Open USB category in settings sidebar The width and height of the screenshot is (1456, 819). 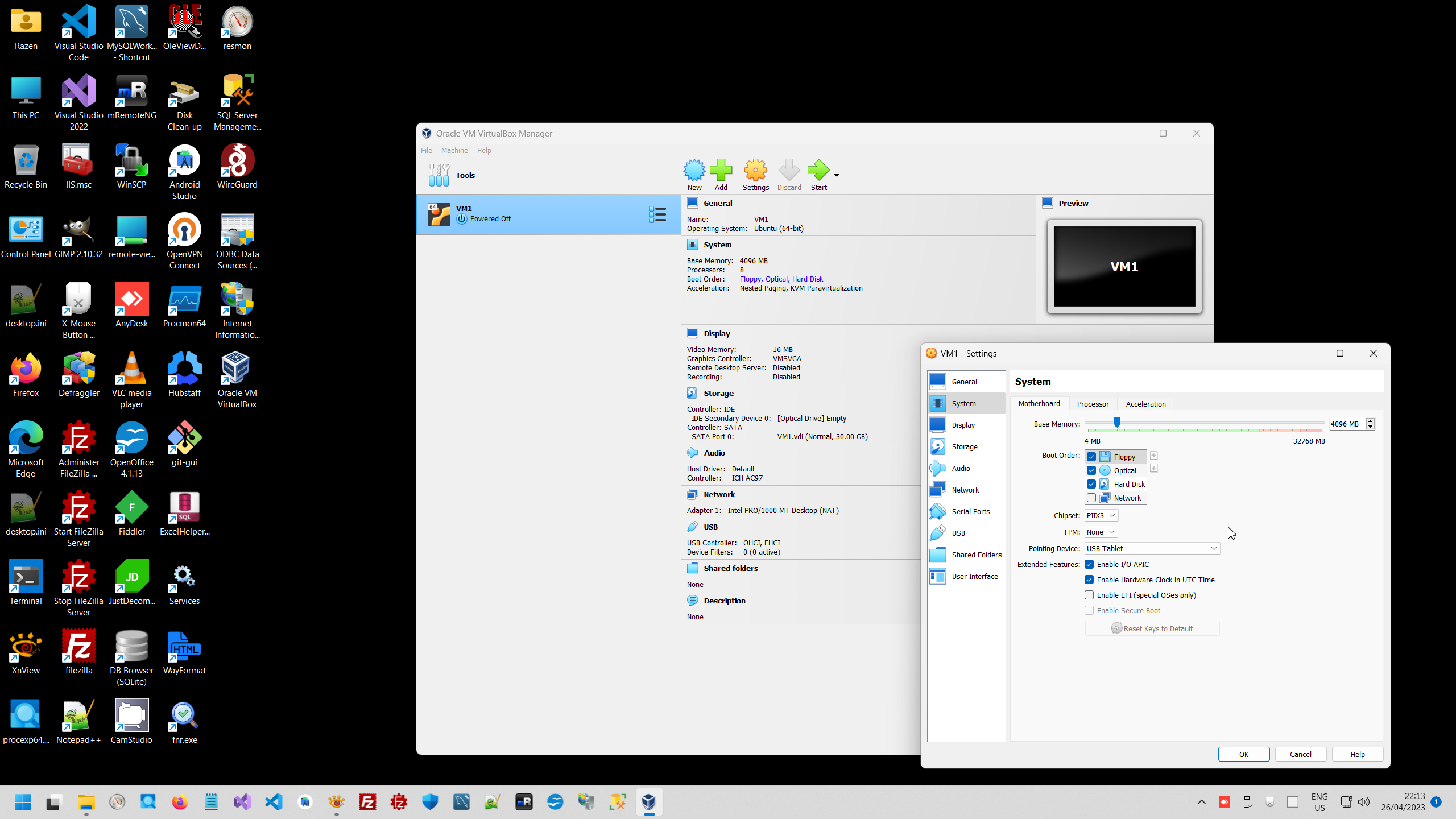pyautogui.click(x=958, y=533)
